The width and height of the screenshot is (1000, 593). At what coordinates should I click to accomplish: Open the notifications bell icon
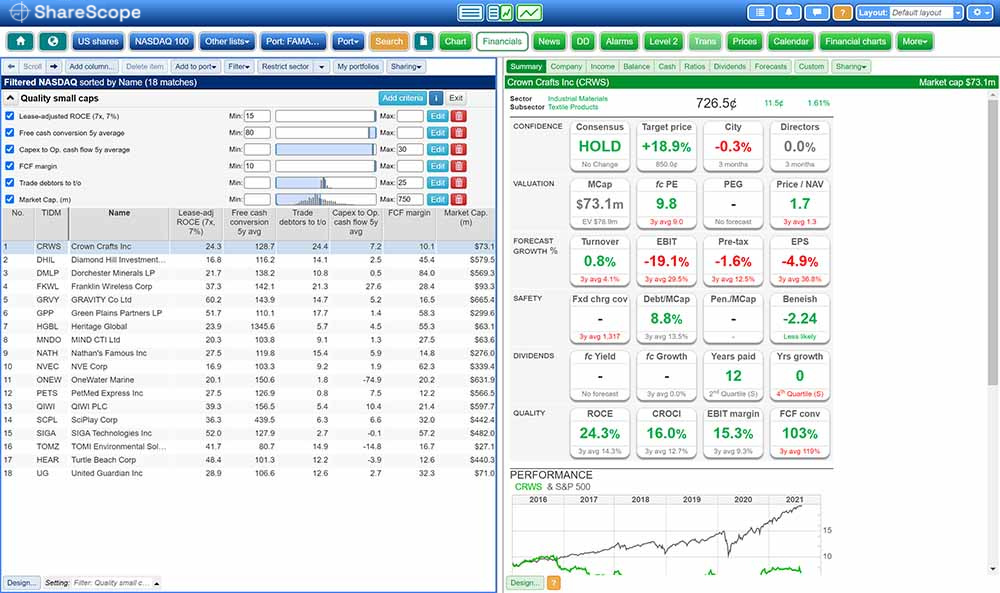[x=790, y=13]
